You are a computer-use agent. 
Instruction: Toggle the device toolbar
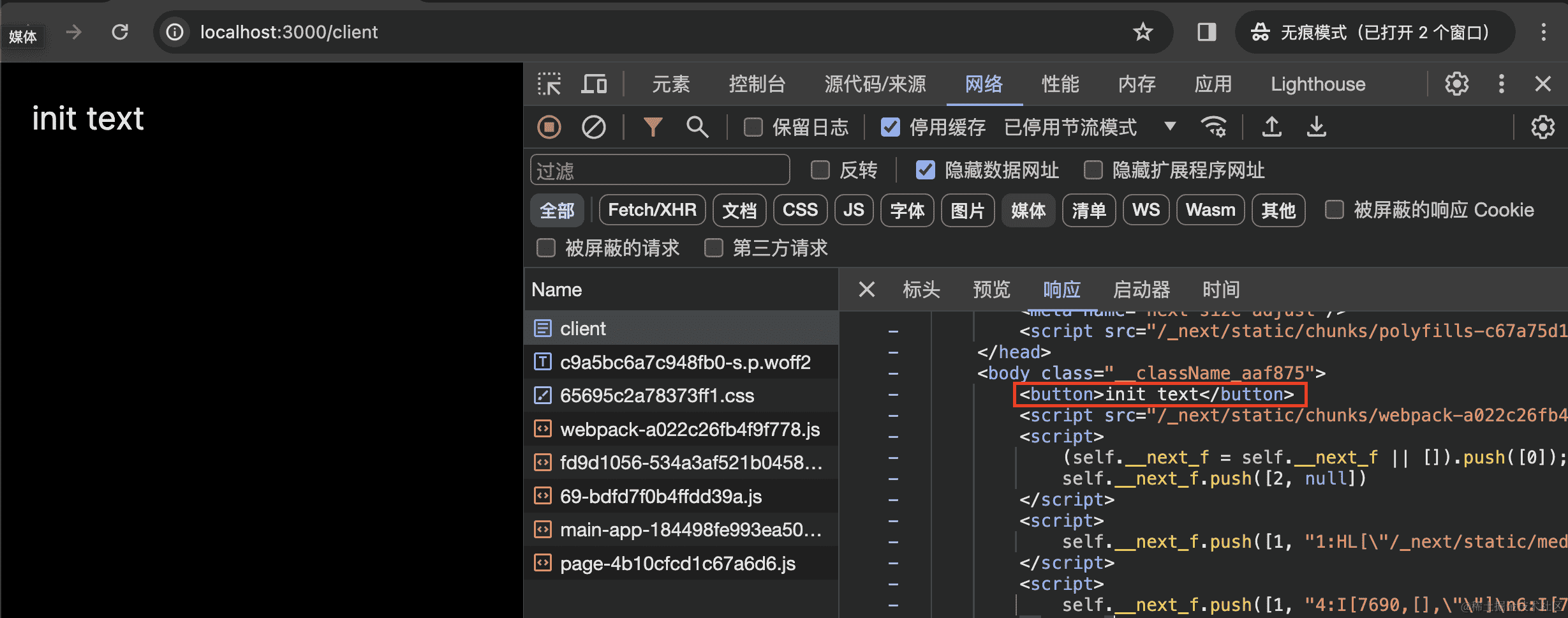594,84
